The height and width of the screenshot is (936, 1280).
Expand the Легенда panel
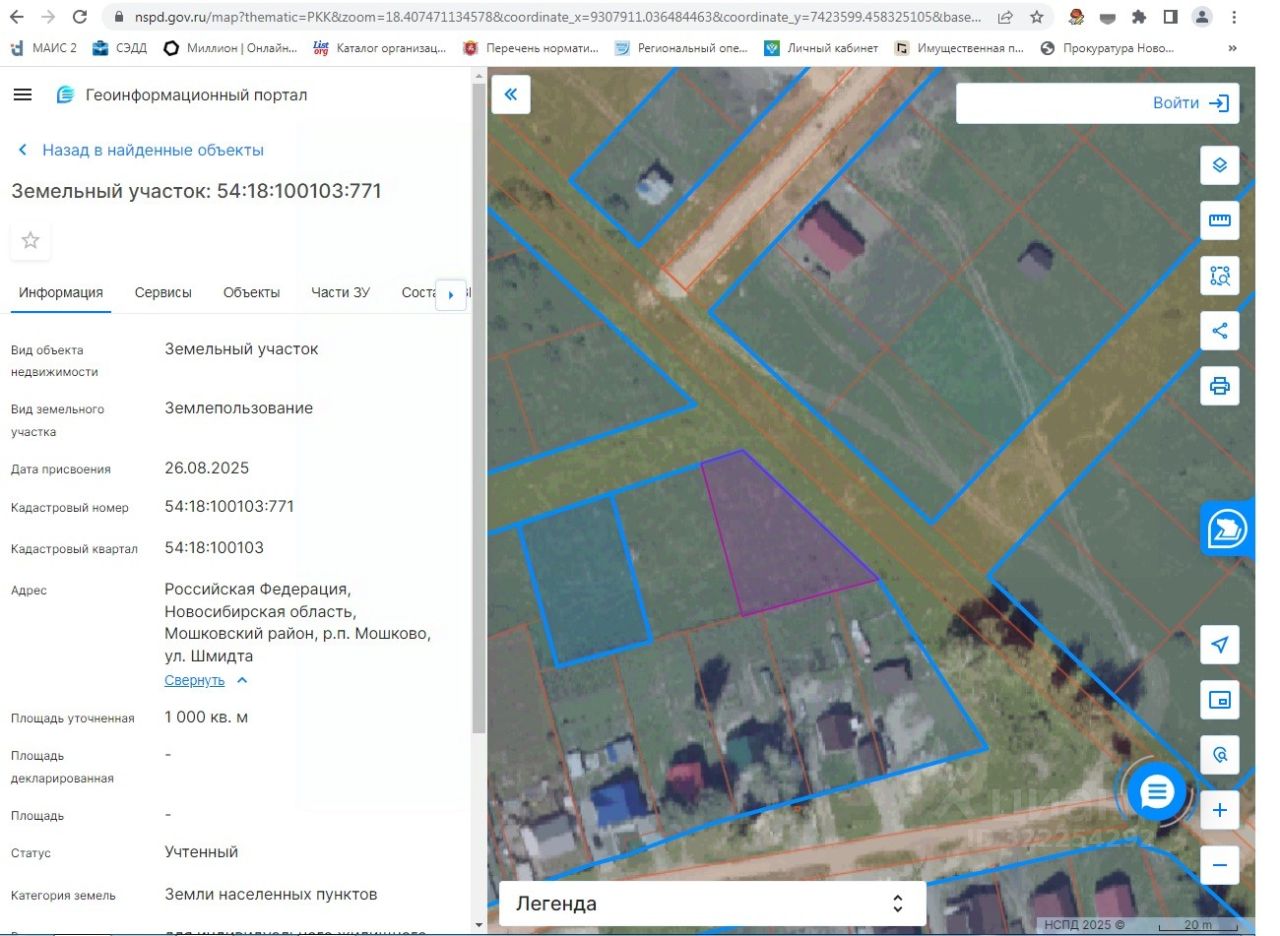[x=712, y=904]
